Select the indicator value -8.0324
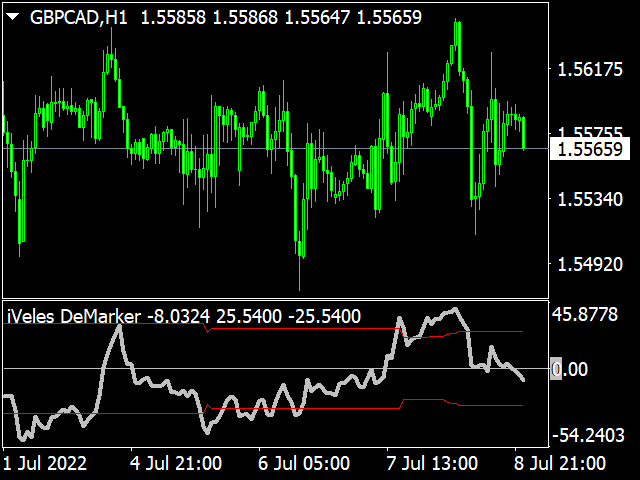This screenshot has width=640, height=480. [x=179, y=316]
